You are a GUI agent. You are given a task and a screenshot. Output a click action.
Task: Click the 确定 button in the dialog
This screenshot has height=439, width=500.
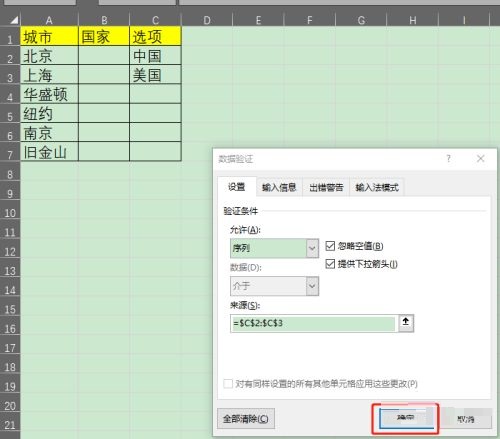(x=406, y=418)
